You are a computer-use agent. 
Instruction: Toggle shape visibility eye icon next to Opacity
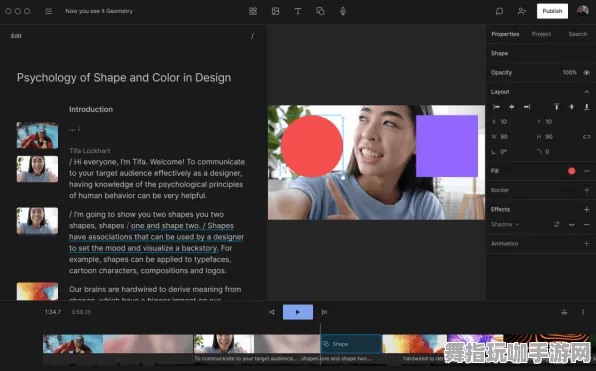point(586,73)
